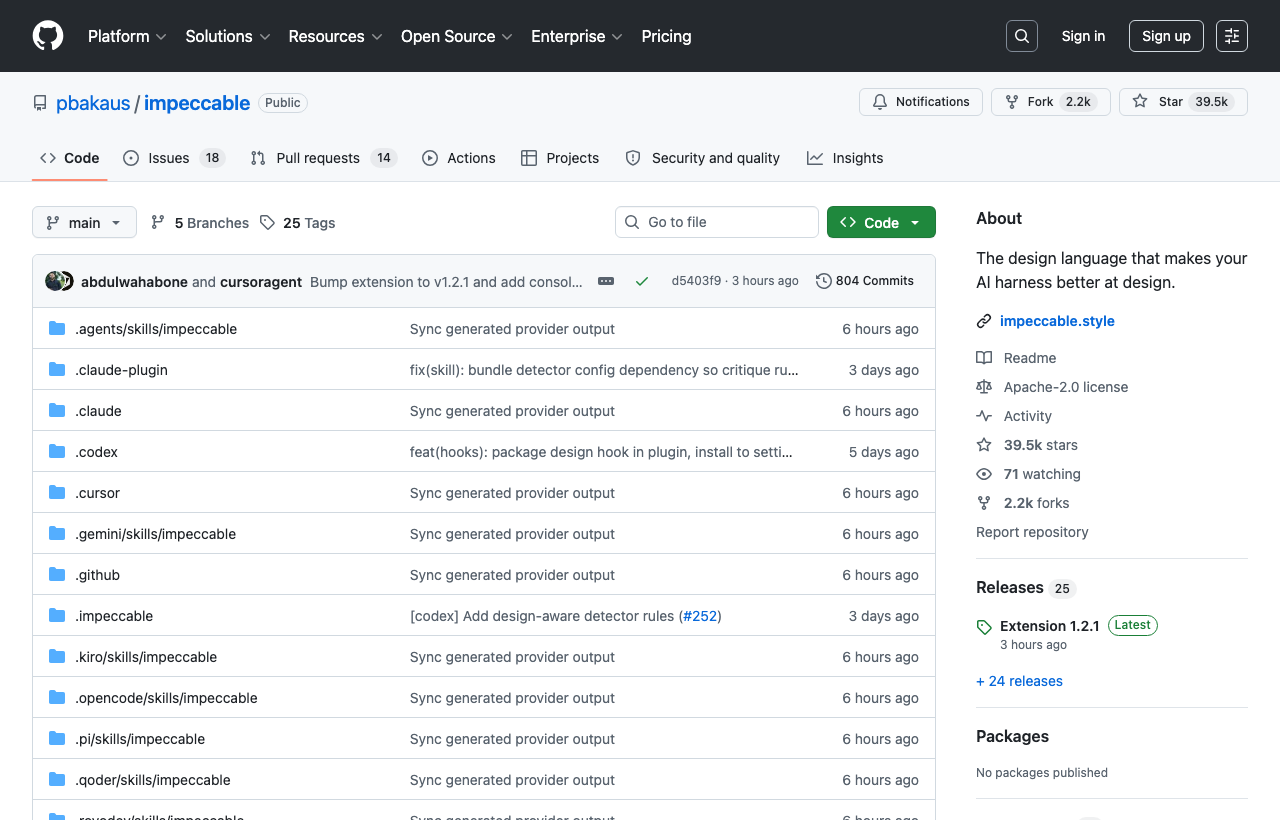The image size is (1280, 820).
Task: Open the appearance settings sliders icon
Action: [1232, 36]
